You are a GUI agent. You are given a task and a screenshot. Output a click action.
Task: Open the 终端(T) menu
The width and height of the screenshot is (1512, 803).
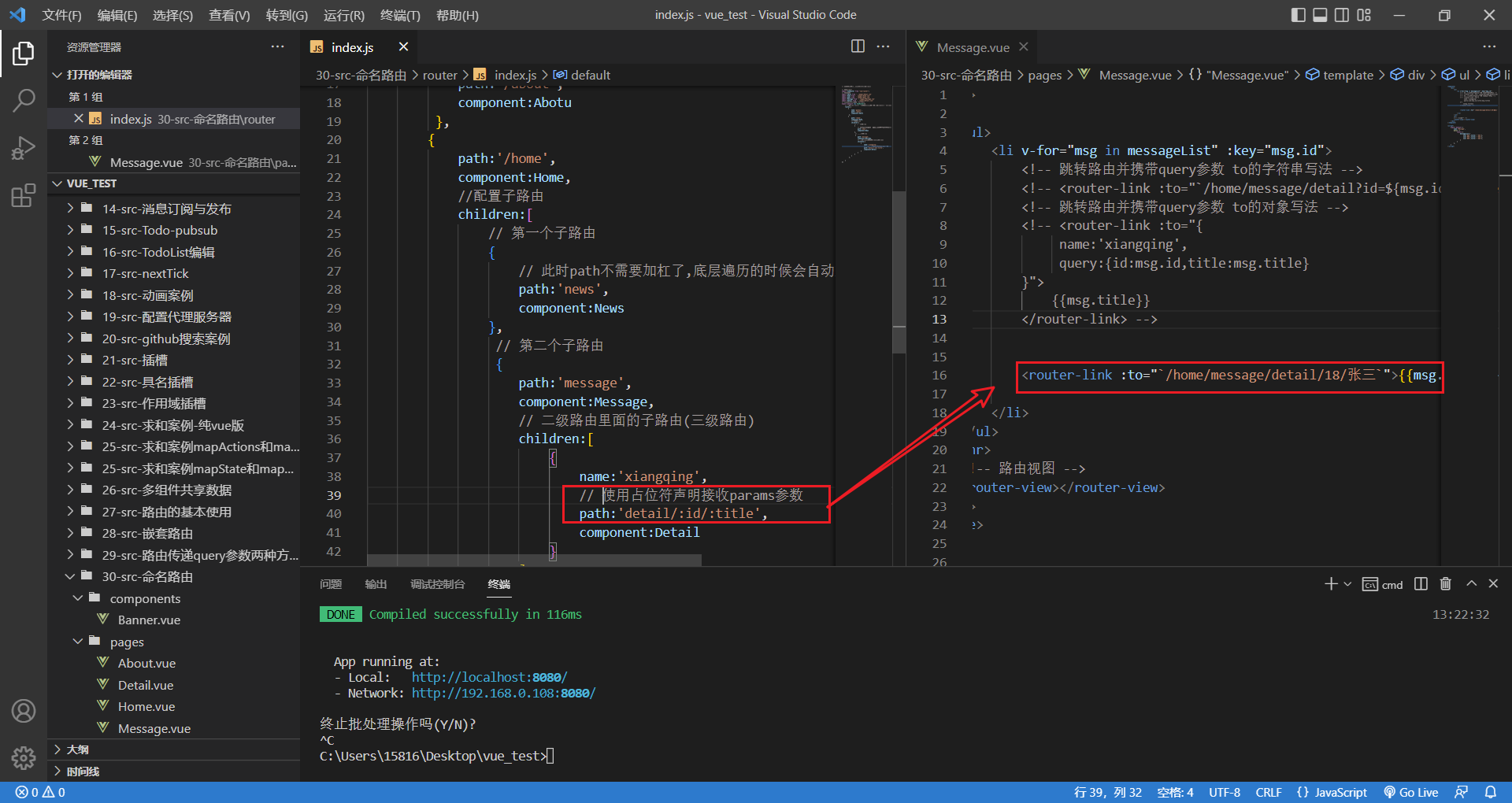[400, 15]
